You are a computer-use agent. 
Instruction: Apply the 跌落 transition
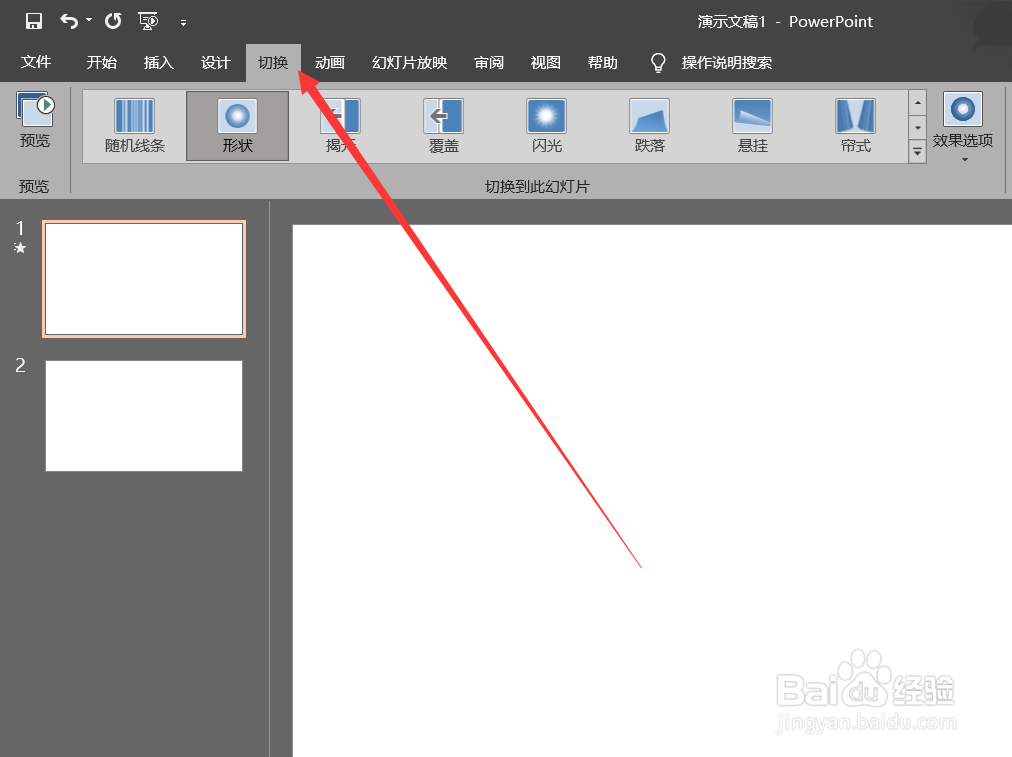pyautogui.click(x=649, y=126)
